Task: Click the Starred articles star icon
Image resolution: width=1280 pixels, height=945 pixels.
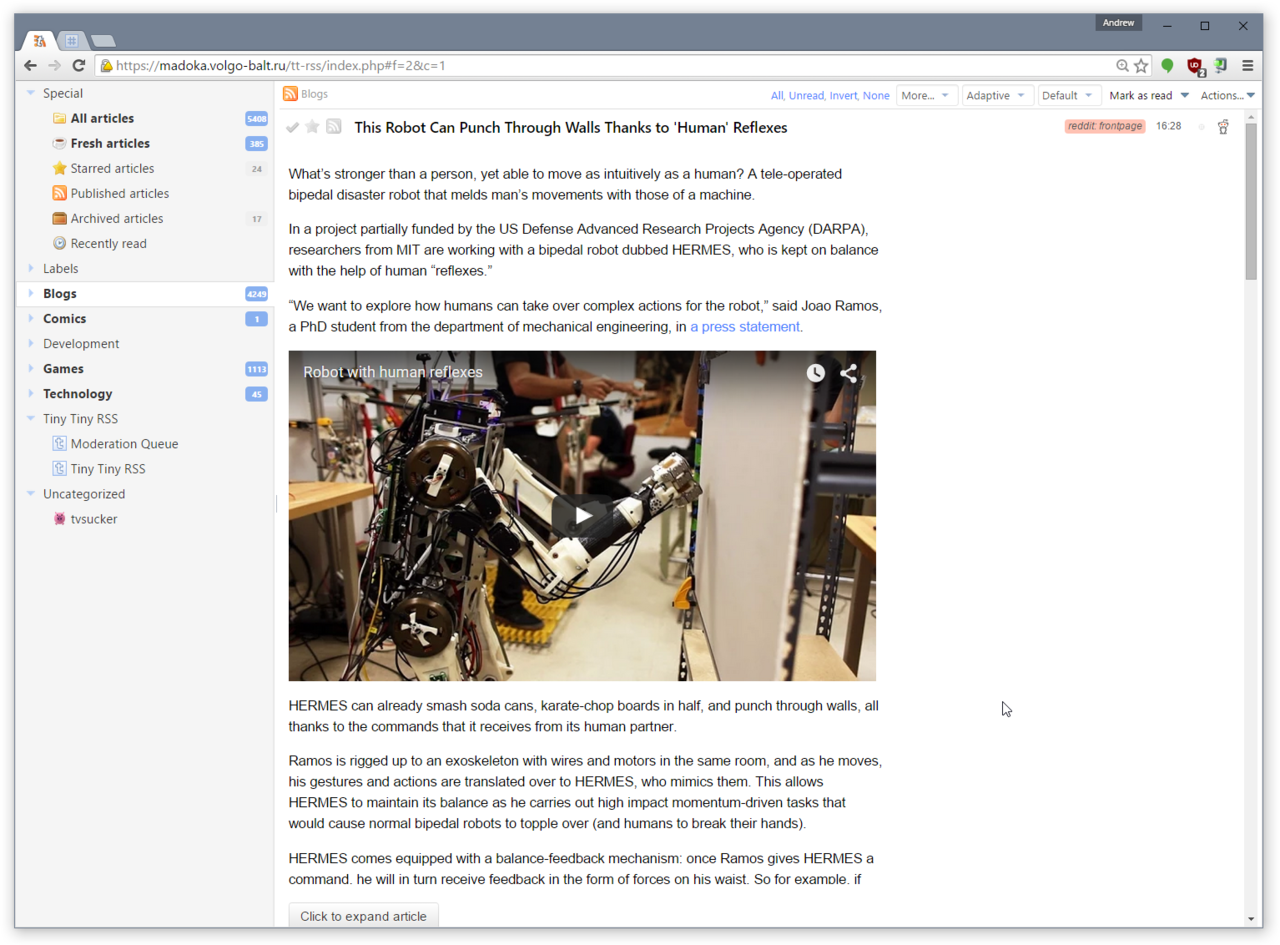Action: click(x=60, y=168)
